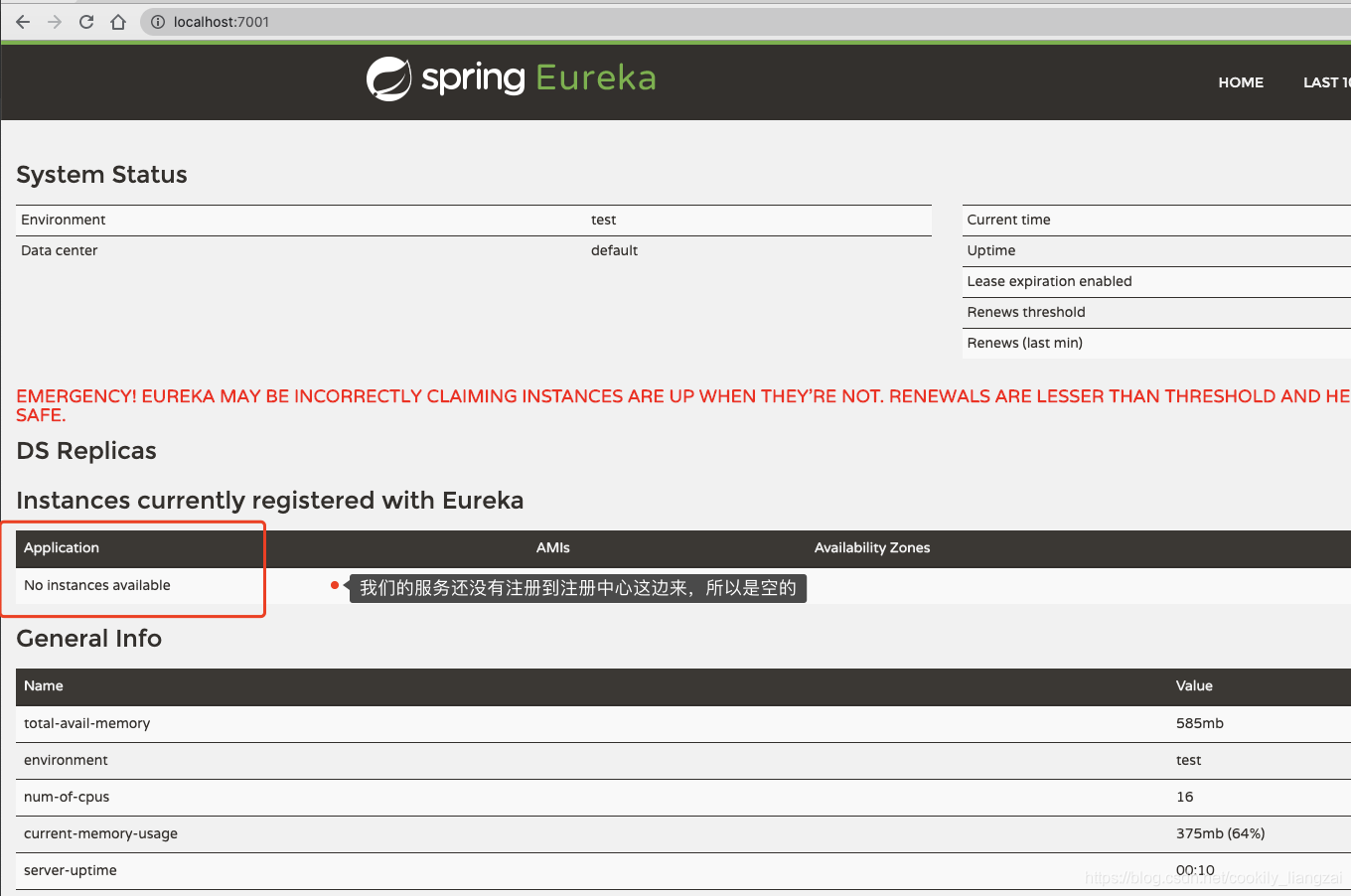Click the spring Eureka title text

click(538, 77)
